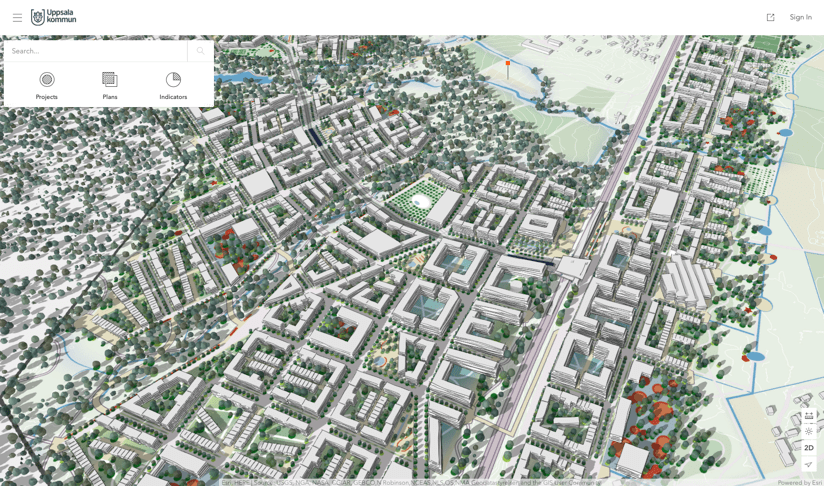The width and height of the screenshot is (824, 486).
Task: Open the daylight sun settings
Action: point(809,431)
